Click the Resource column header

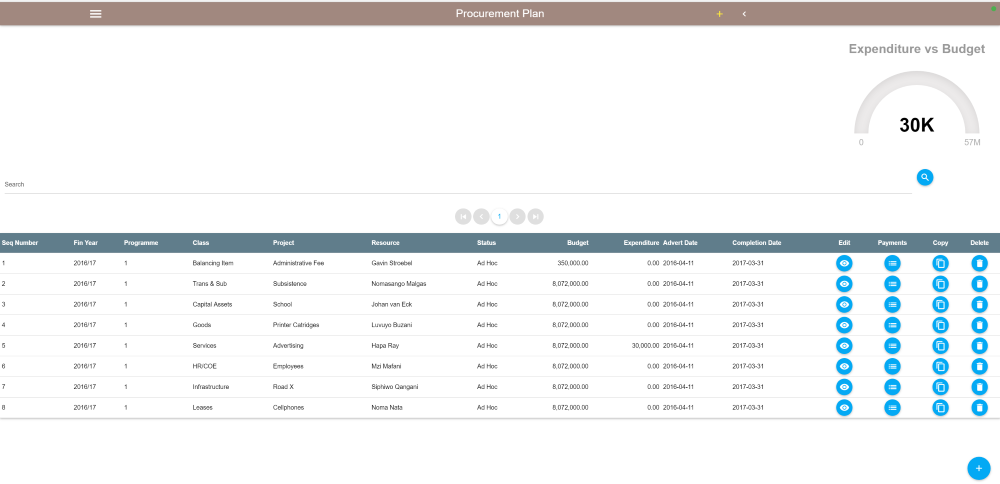(x=385, y=243)
